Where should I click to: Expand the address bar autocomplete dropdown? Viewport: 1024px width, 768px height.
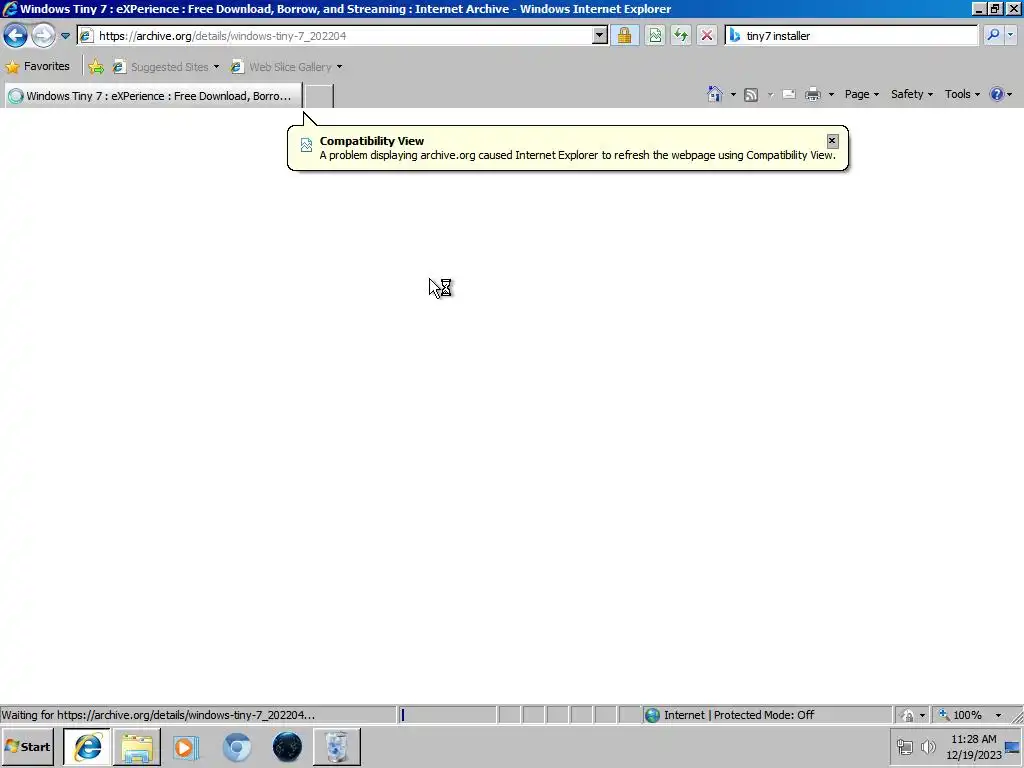(x=600, y=36)
